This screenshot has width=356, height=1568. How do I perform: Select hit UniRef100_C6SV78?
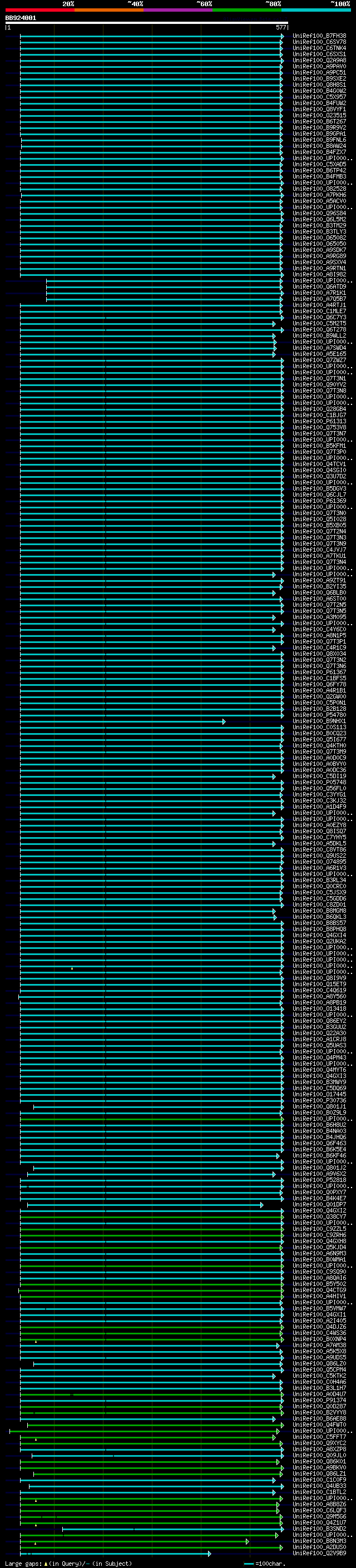pos(319,42)
